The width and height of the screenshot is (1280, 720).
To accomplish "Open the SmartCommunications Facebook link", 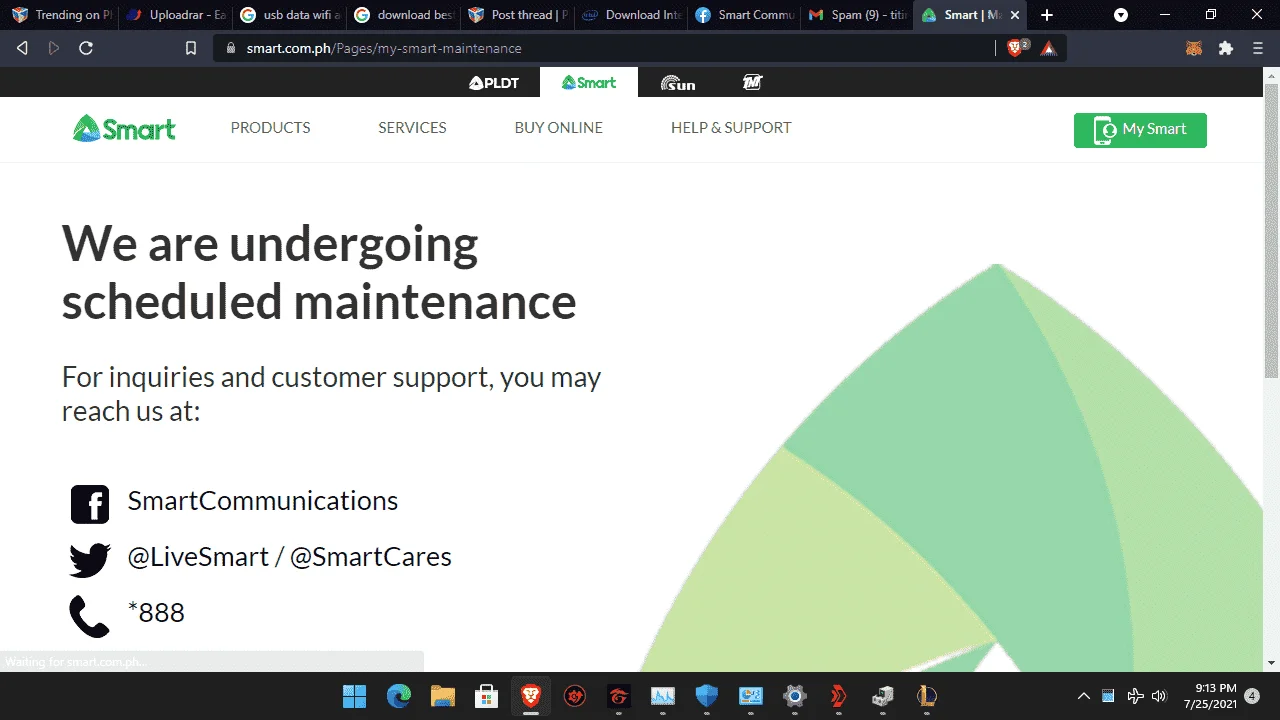I will point(263,501).
